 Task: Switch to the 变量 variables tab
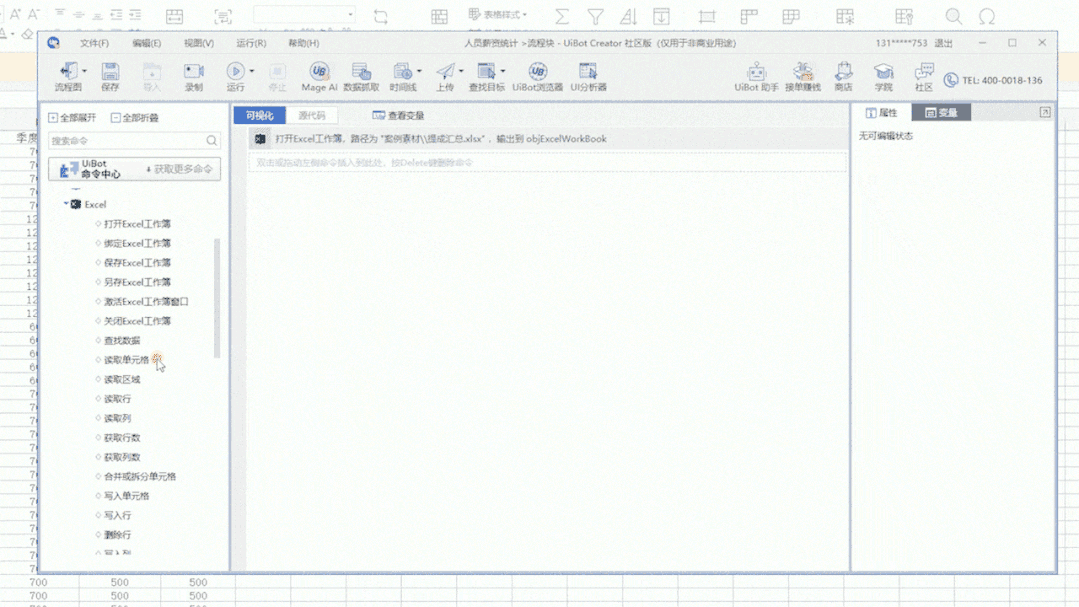click(x=941, y=112)
